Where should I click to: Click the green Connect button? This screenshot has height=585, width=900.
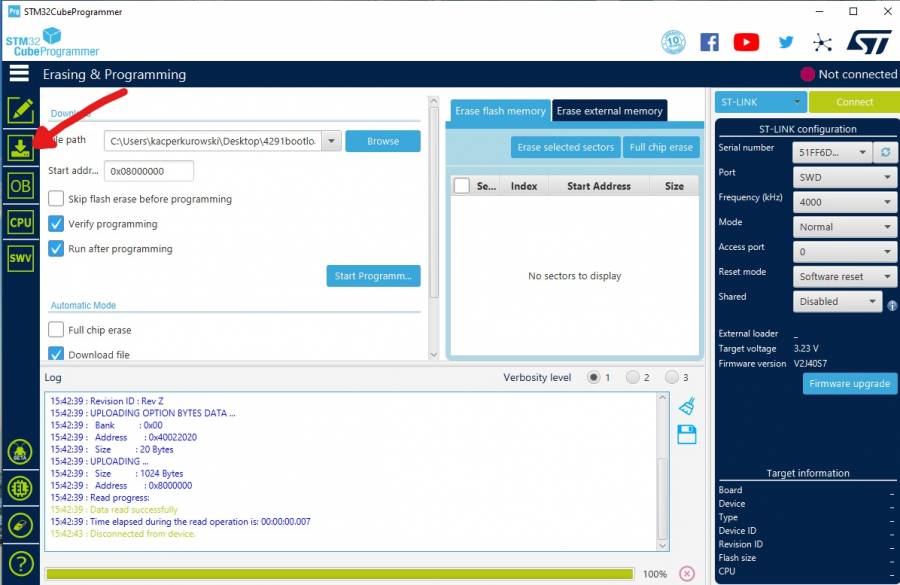pyautogui.click(x=854, y=102)
